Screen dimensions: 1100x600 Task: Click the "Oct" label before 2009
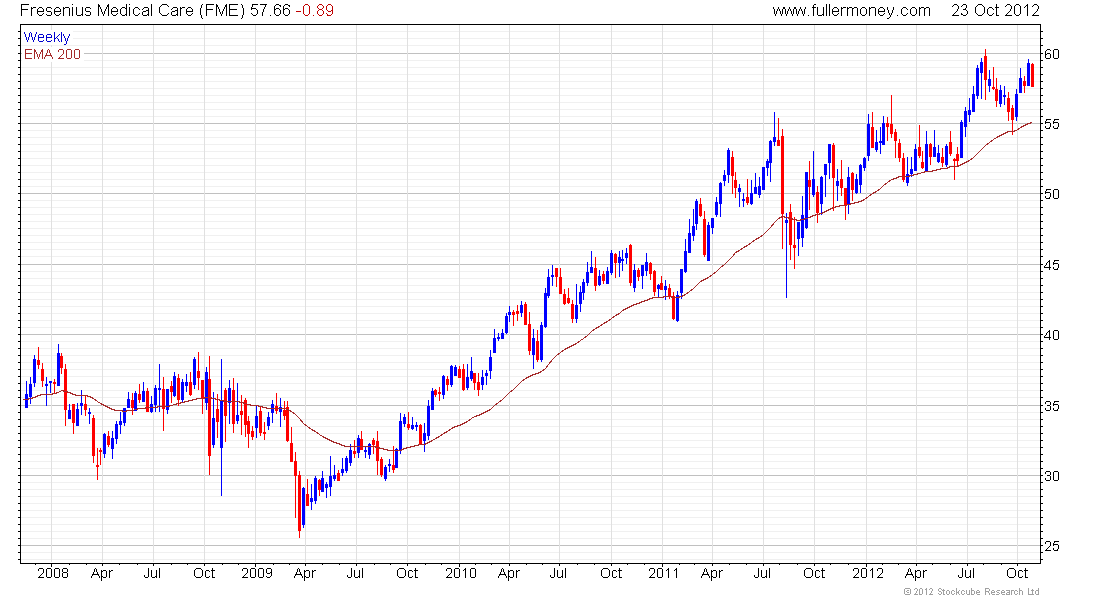(204, 573)
